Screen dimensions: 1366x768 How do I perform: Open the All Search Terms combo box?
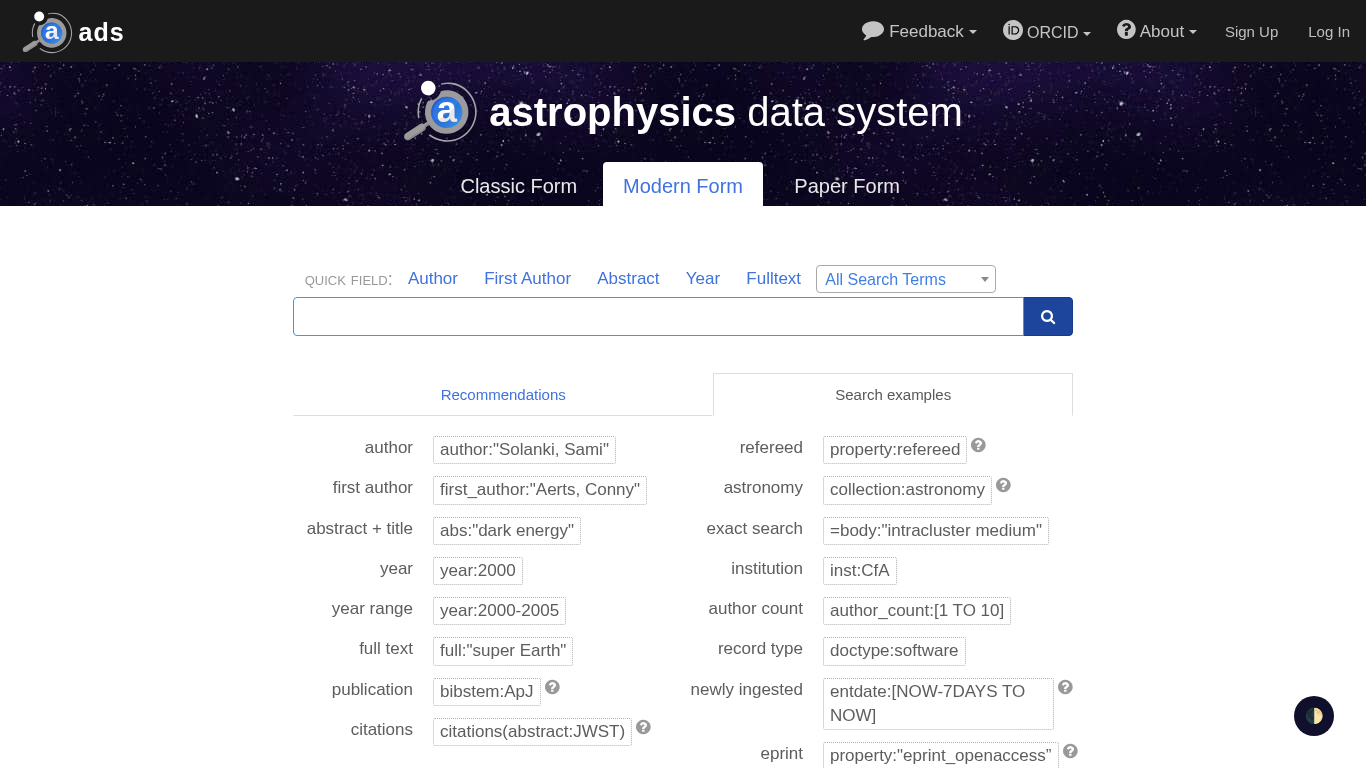pyautogui.click(x=905, y=279)
